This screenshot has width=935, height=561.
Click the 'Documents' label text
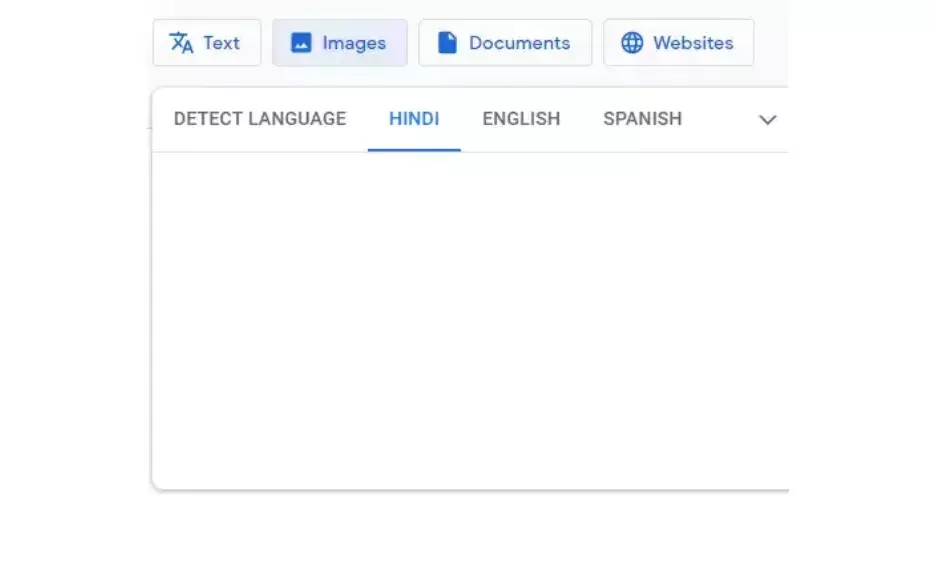tap(519, 43)
